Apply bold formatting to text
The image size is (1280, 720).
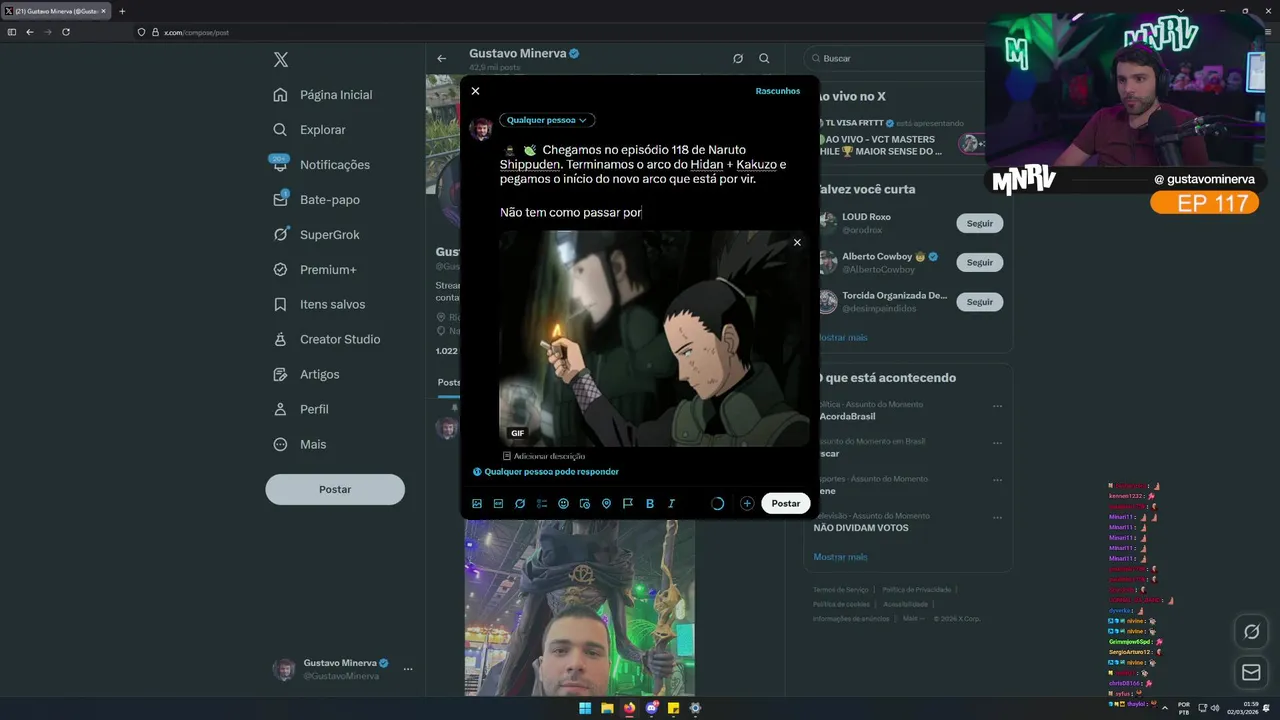(x=650, y=504)
